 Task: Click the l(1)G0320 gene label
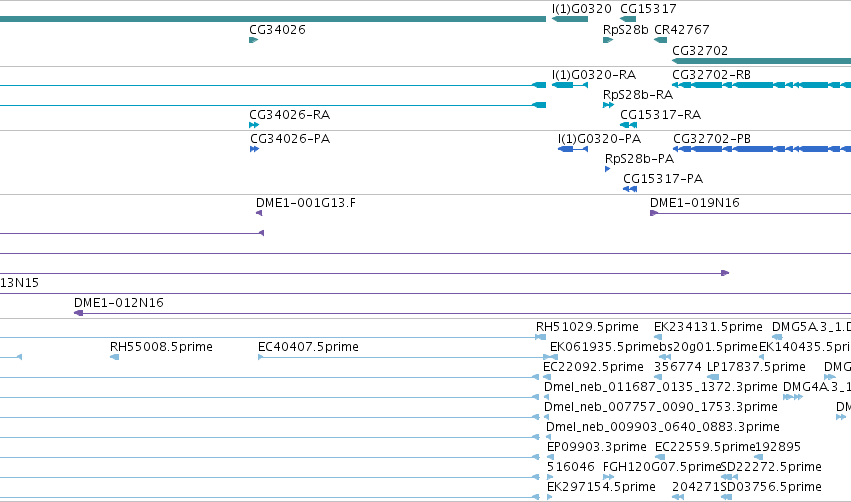pyautogui.click(x=582, y=9)
